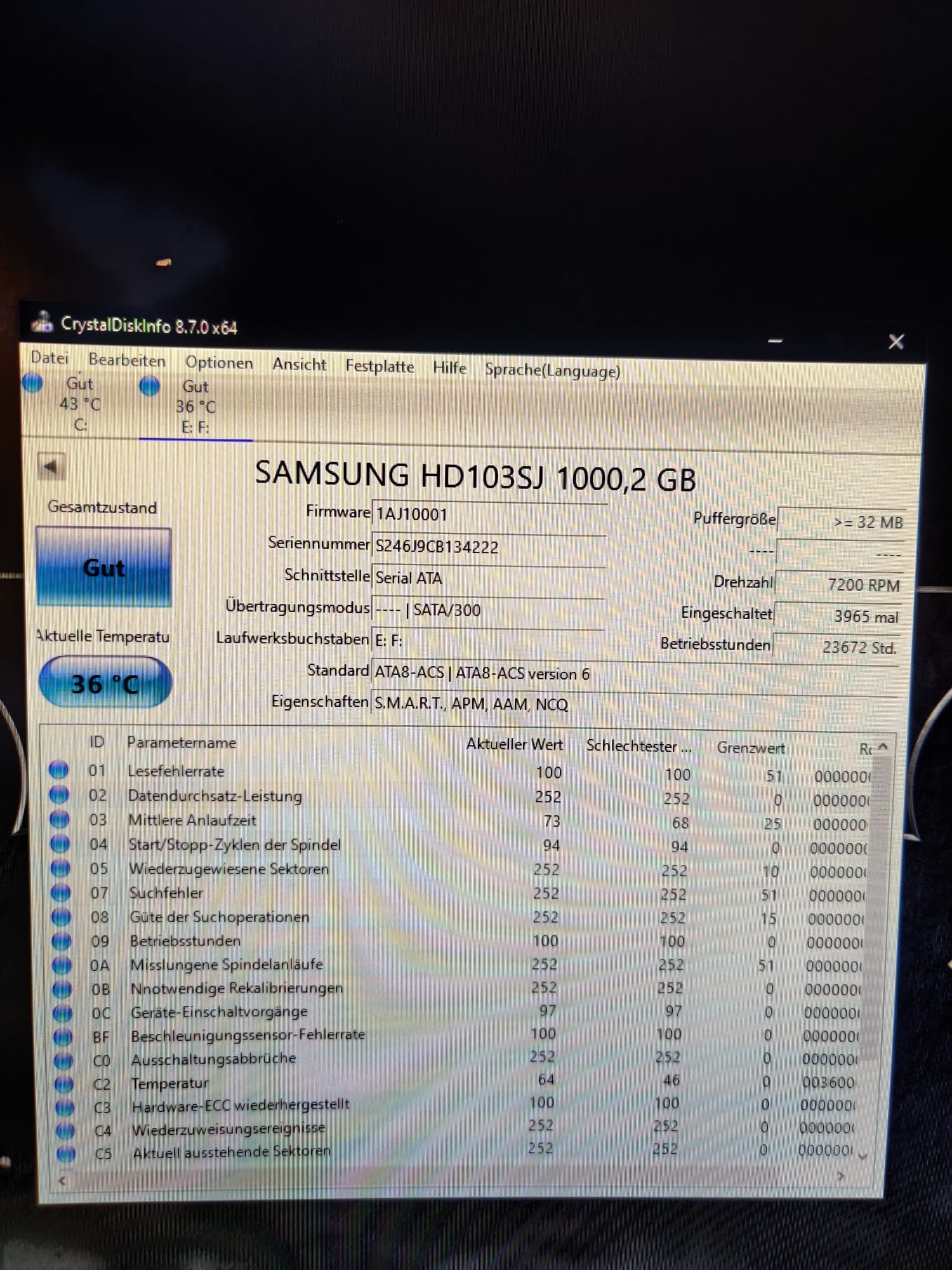Screen dimensions: 952x1270
Task: Click the blue status dot of the E: F: drive
Action: 150,385
